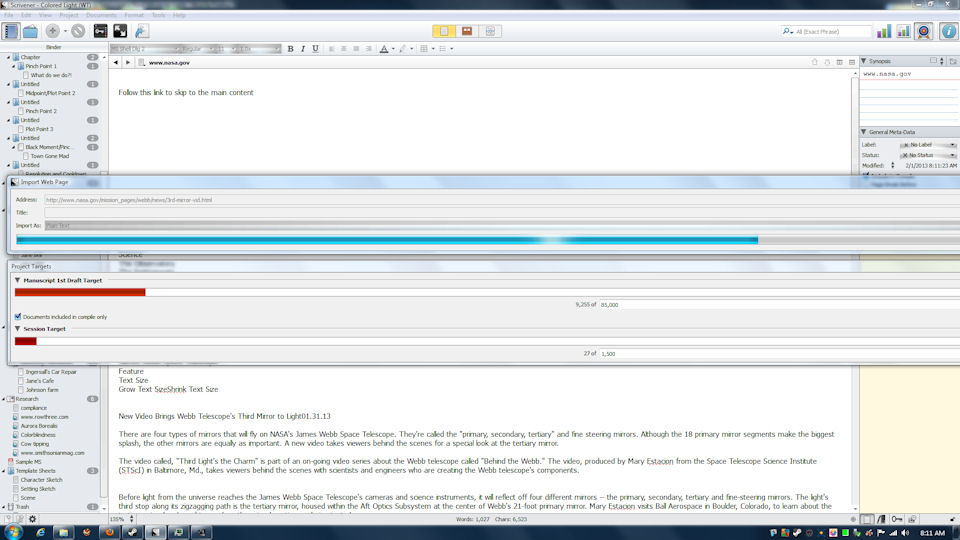Screen dimensions: 960x540
Task: Go forward in editor history
Action: tap(128, 62)
